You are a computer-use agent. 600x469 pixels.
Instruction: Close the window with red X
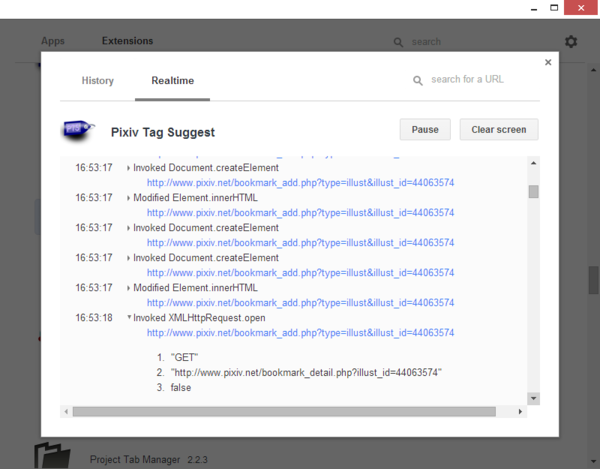pyautogui.click(x=581, y=8)
